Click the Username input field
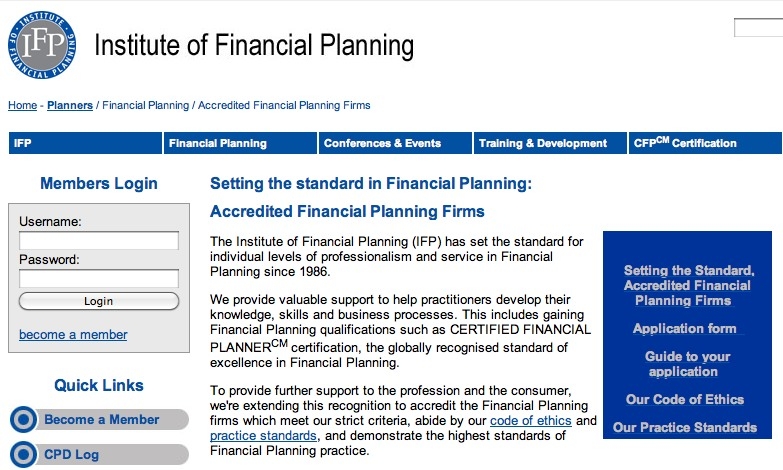 (x=99, y=240)
